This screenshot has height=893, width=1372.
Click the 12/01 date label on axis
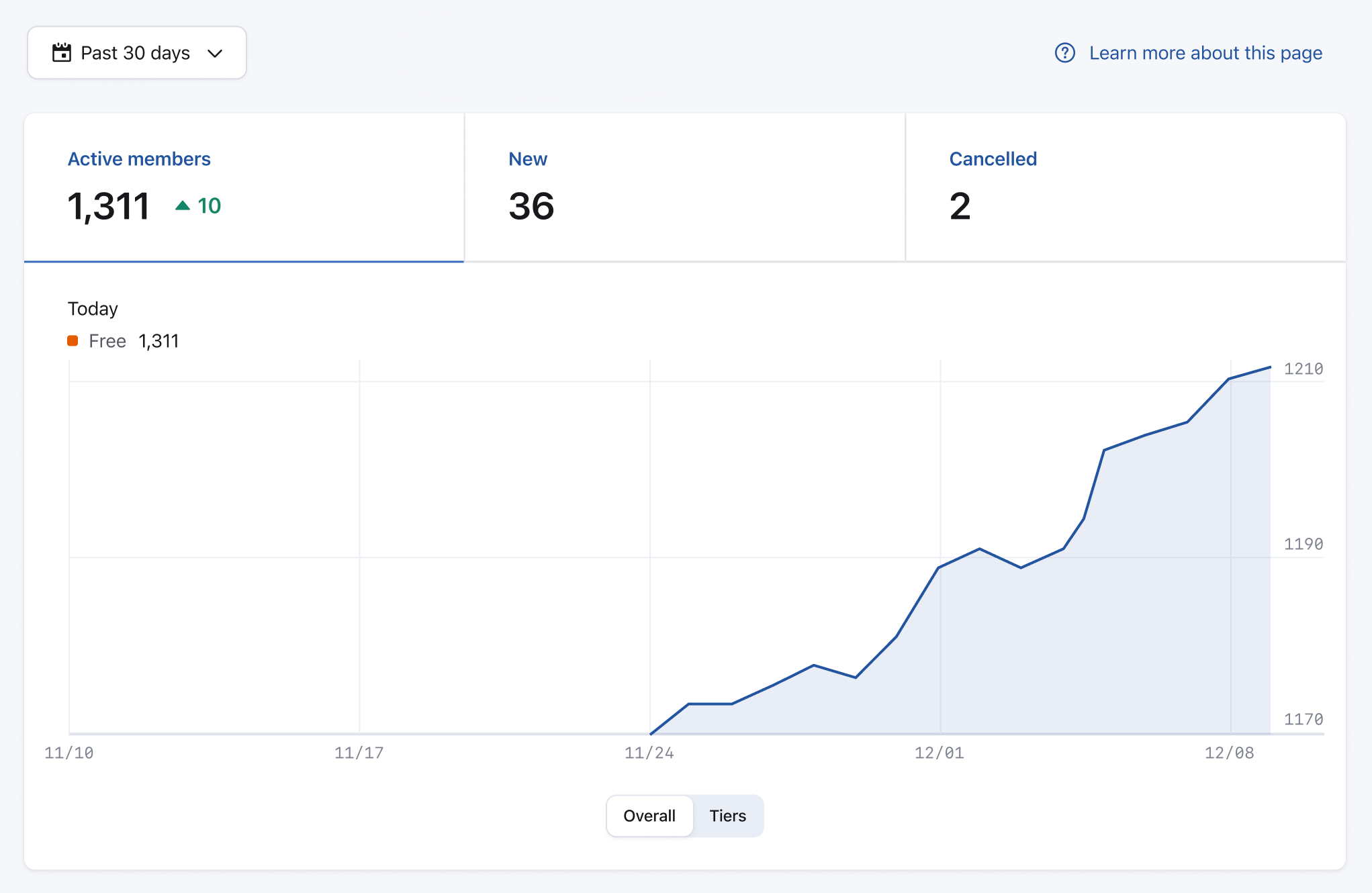(x=939, y=753)
